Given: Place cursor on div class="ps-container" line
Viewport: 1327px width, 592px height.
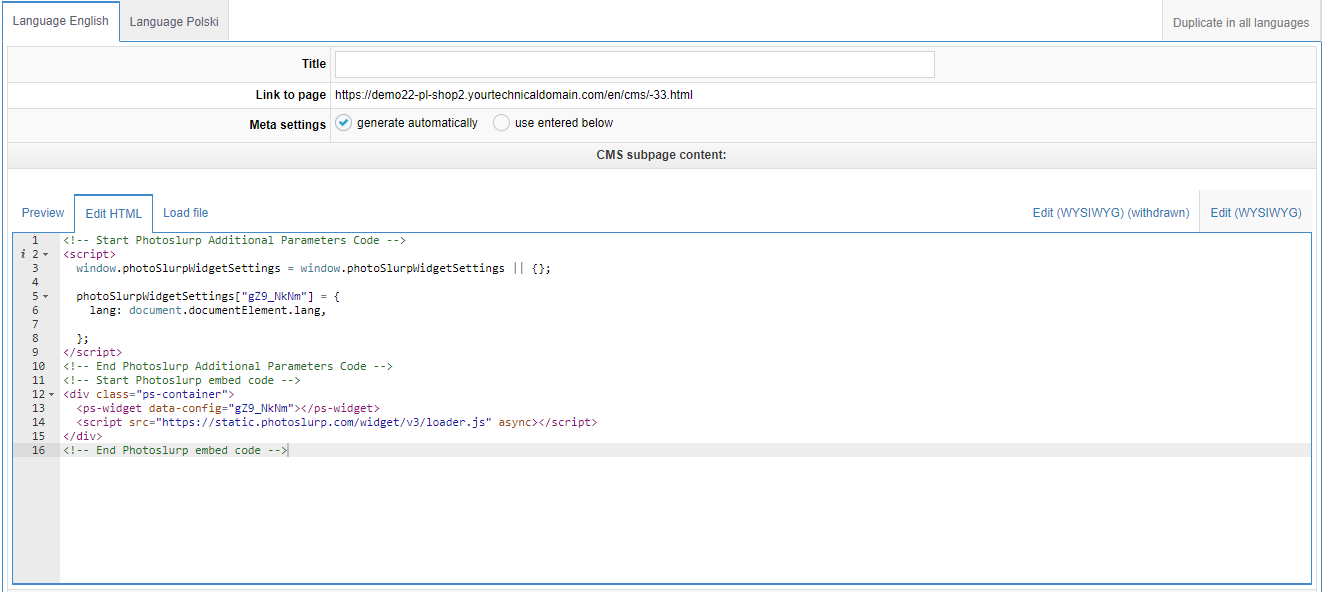Looking at the screenshot, I should (148, 394).
